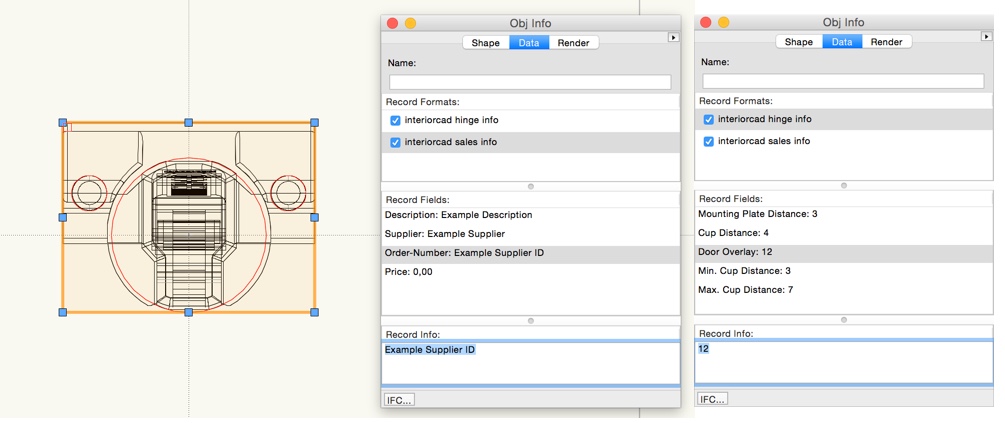Open palette menu arrow in right Obj Info
The image size is (1005, 423).
point(987,37)
